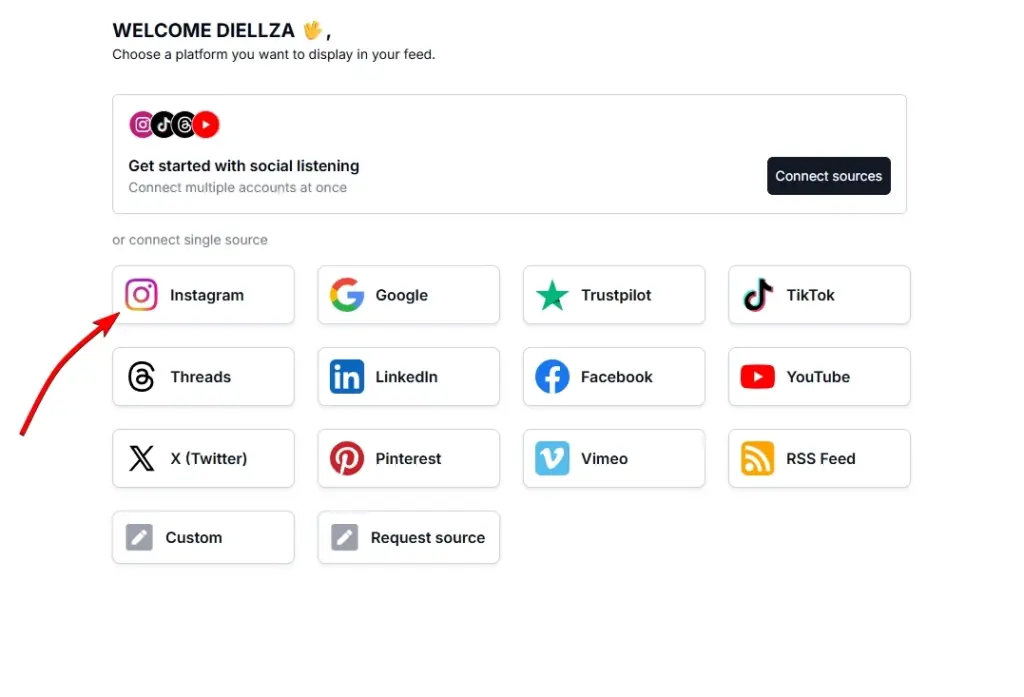Image resolution: width=1024 pixels, height=697 pixels.
Task: Select the Instagram platform icon
Action: pyautogui.click(x=141, y=295)
